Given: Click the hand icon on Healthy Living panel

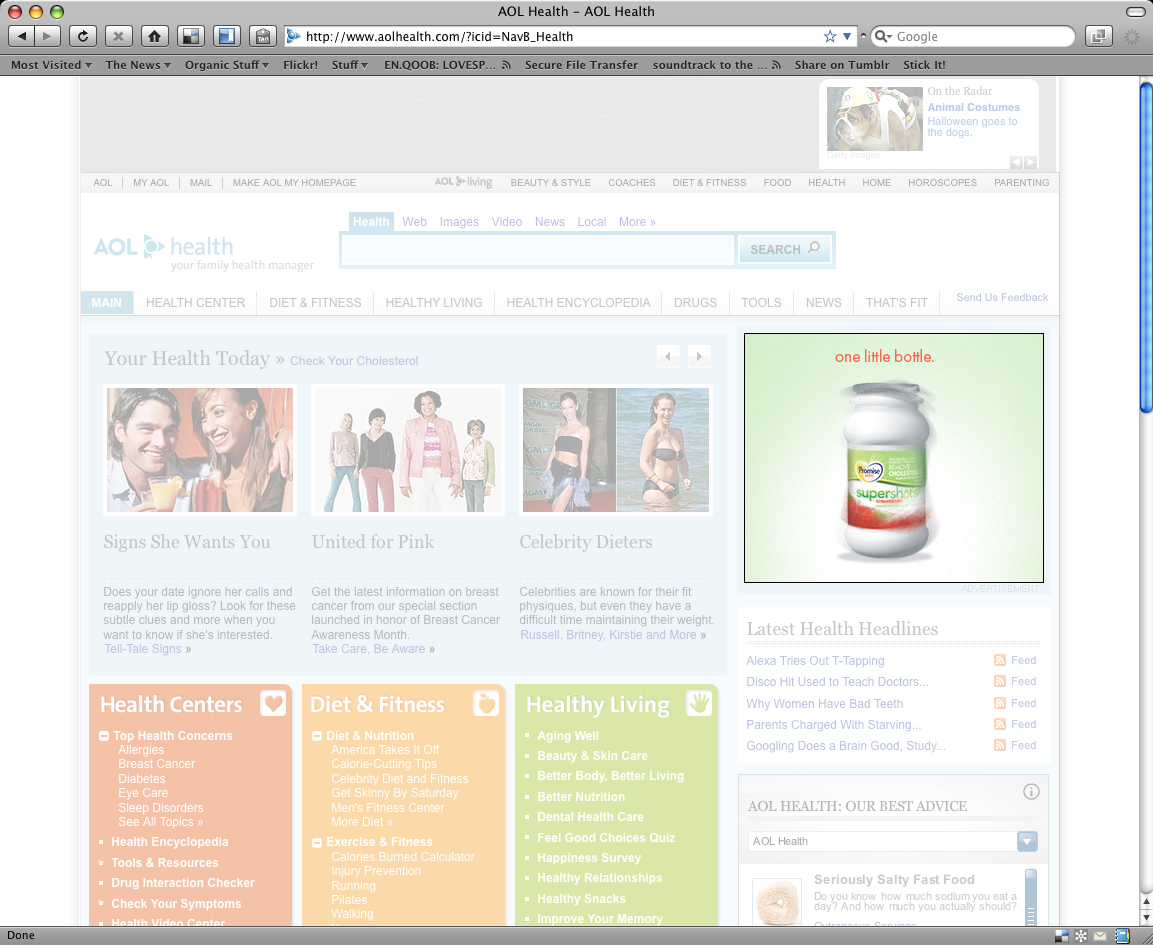Looking at the screenshot, I should (699, 704).
